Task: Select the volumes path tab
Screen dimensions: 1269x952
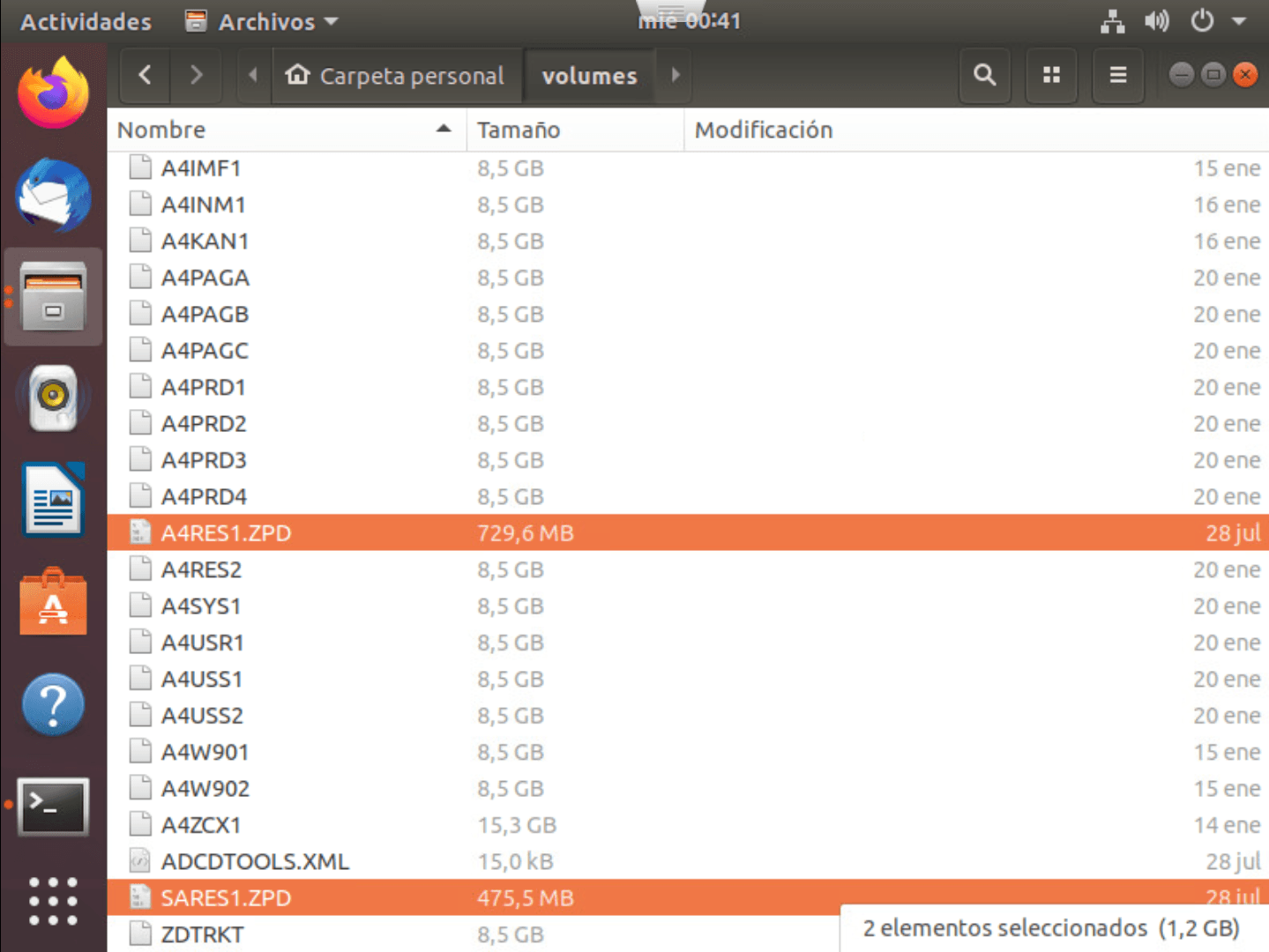Action: (x=589, y=76)
